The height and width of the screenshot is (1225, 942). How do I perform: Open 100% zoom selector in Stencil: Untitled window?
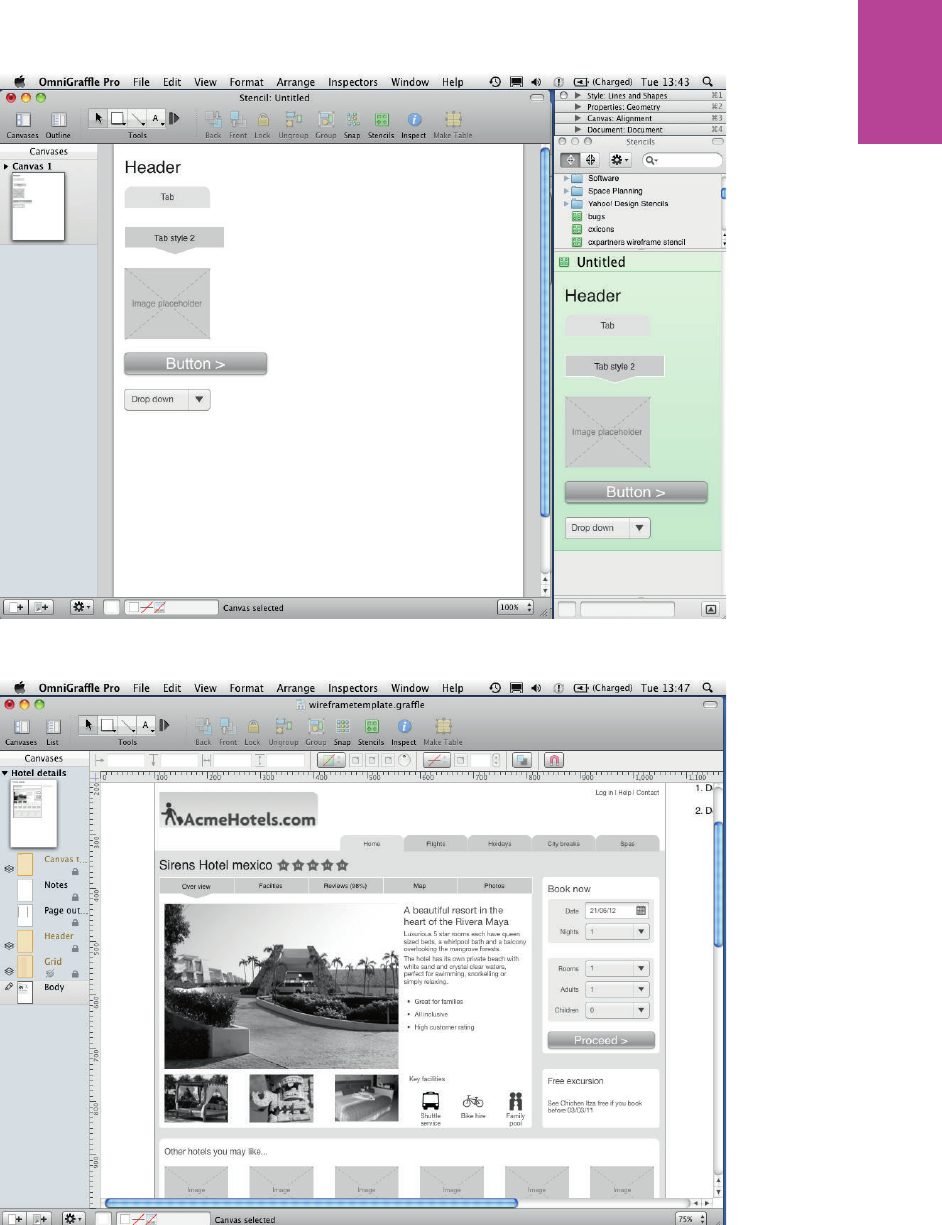(x=517, y=607)
